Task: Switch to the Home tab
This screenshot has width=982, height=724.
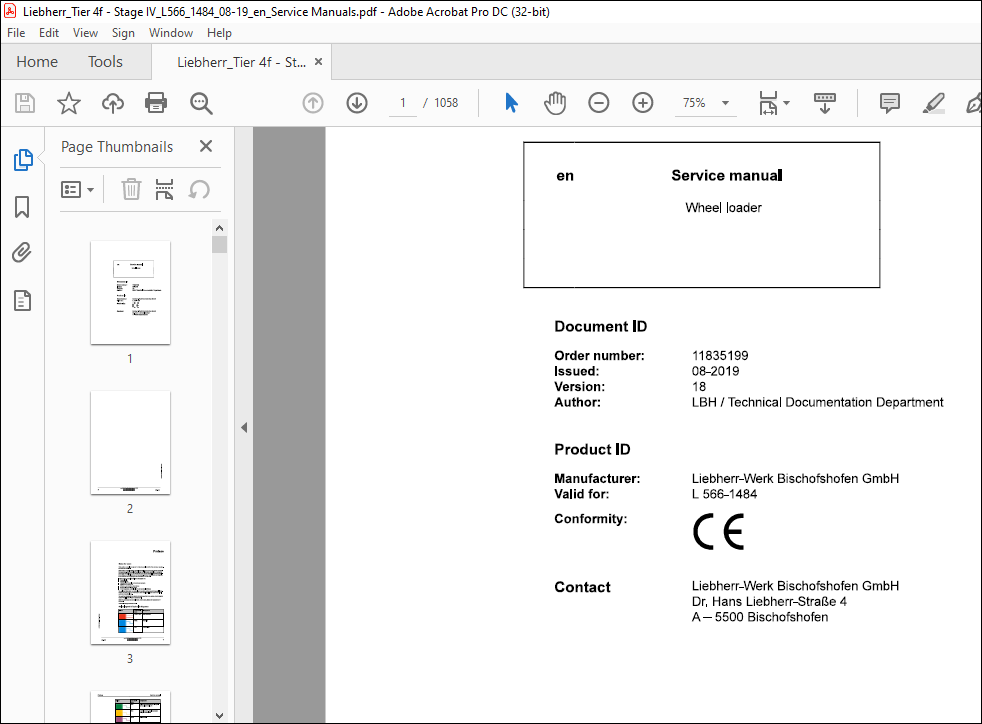Action: point(37,61)
